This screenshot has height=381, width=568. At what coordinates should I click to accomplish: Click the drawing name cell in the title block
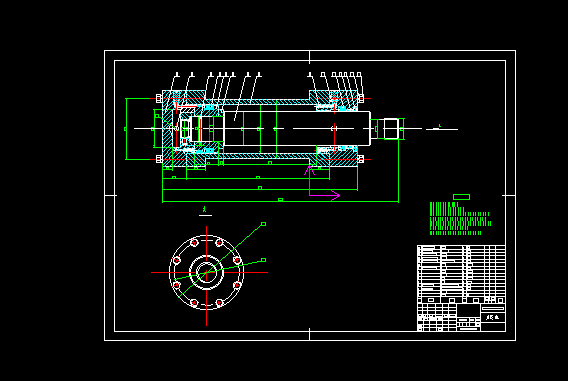coord(493,317)
